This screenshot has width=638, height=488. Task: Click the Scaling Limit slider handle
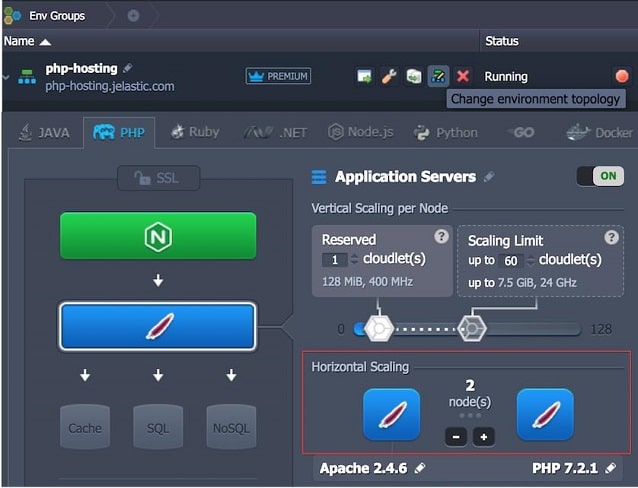472,328
